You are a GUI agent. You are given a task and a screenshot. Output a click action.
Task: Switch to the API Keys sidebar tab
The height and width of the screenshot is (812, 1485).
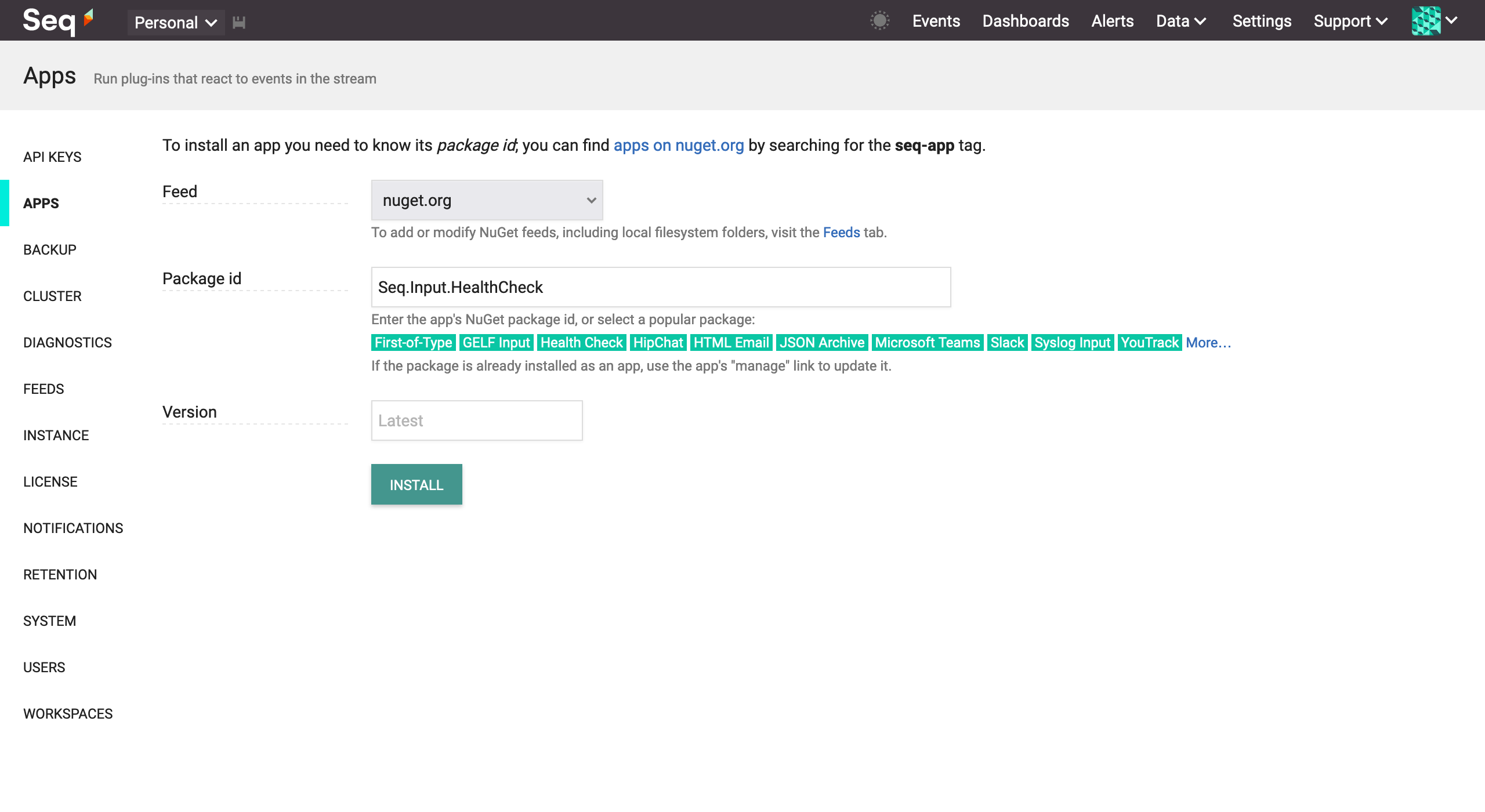click(x=52, y=157)
